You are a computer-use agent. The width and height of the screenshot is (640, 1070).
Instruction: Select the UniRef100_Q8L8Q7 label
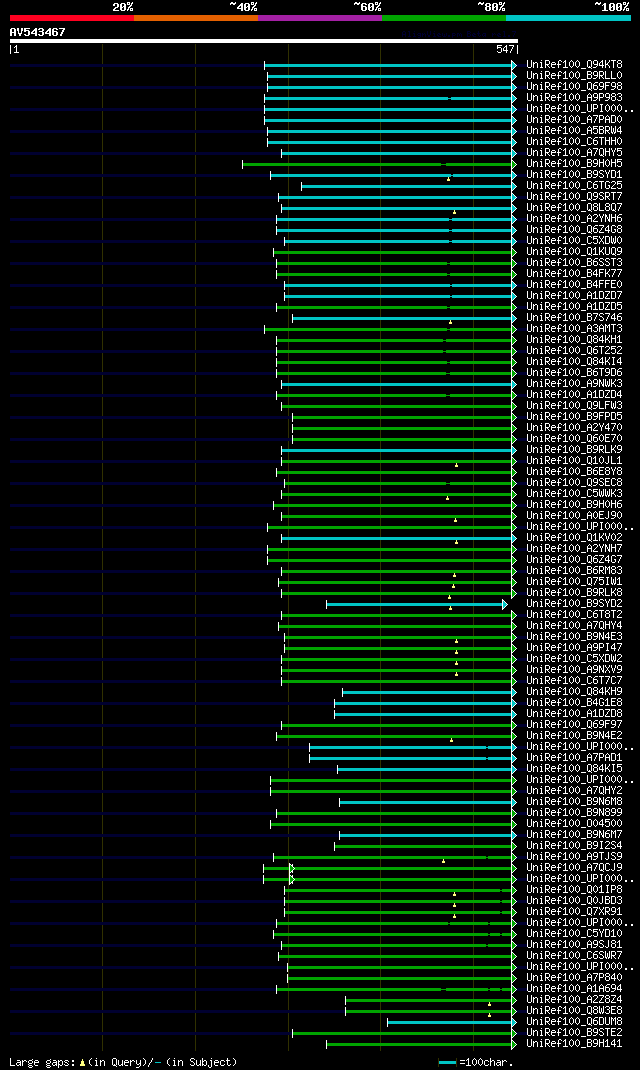pos(574,207)
